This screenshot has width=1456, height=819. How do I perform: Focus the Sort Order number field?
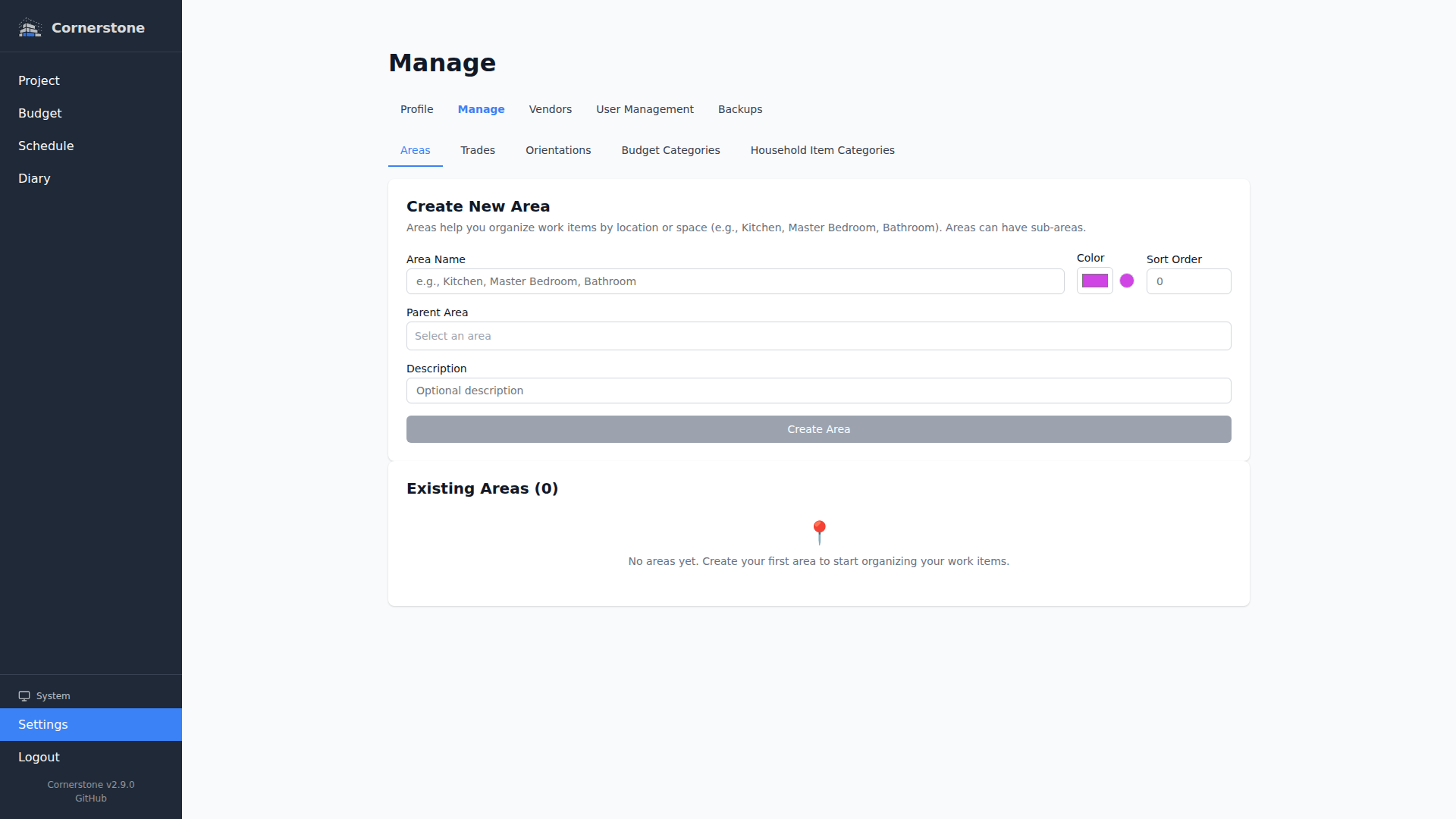[x=1189, y=281]
